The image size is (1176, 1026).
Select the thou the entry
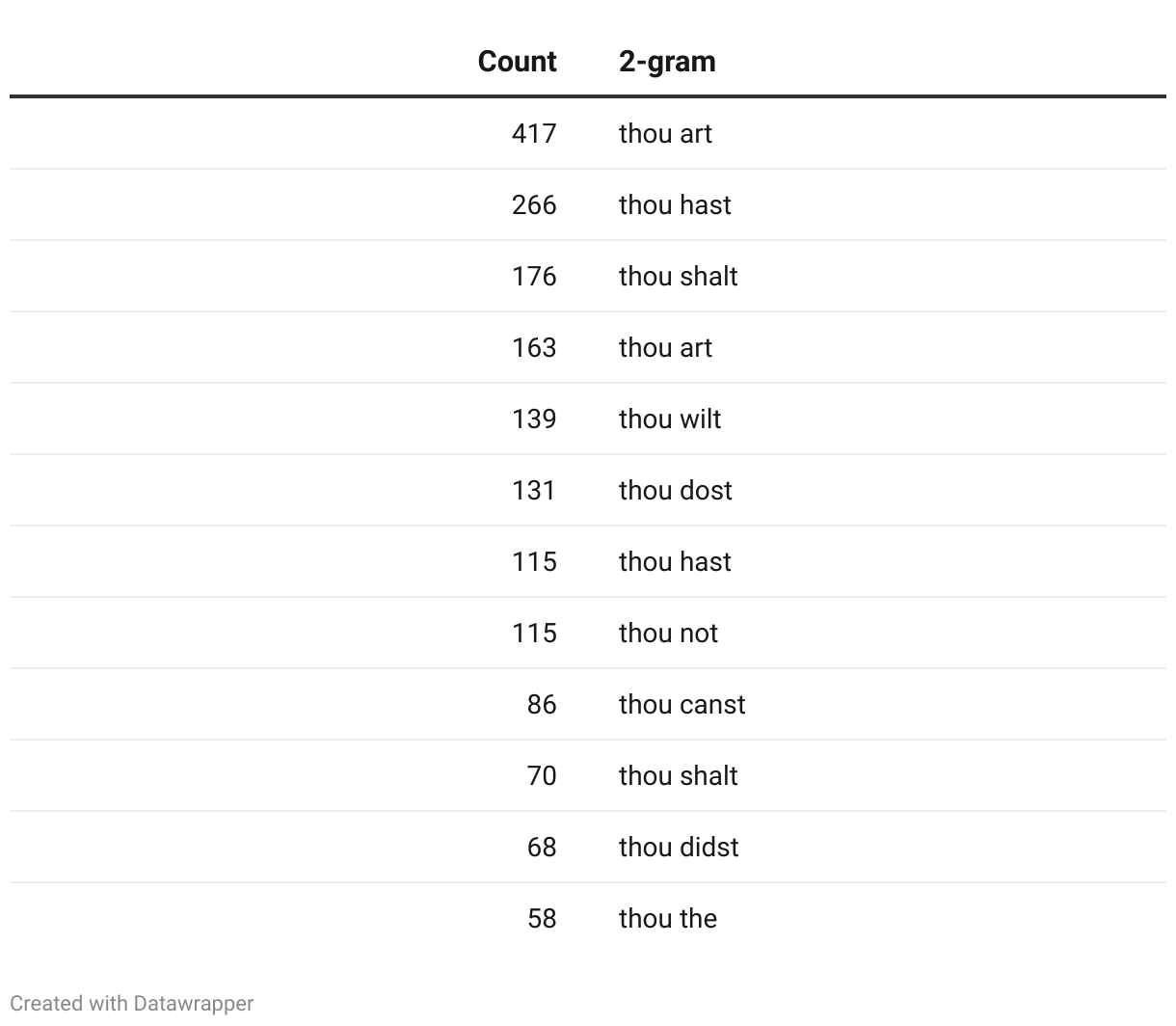point(668,918)
